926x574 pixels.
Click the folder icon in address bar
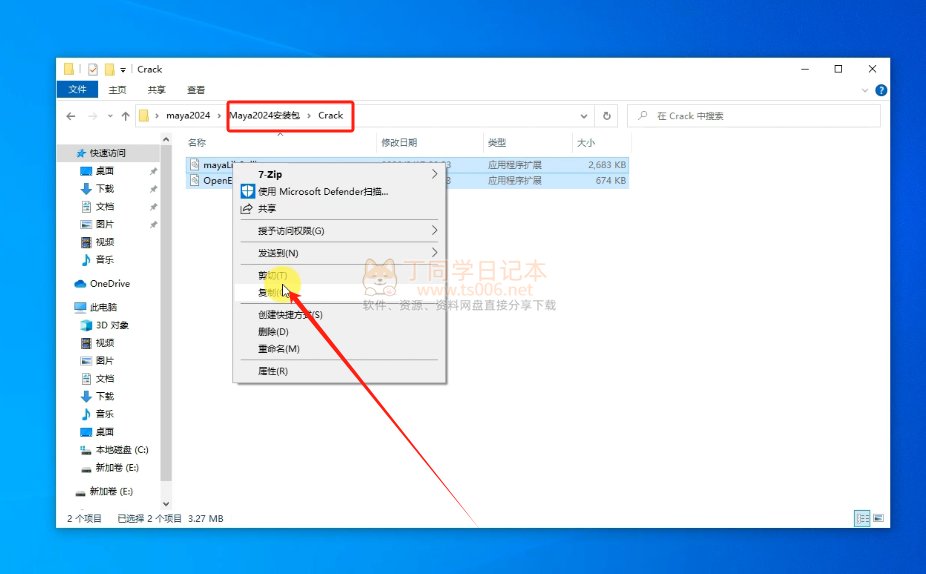pyautogui.click(x=144, y=116)
